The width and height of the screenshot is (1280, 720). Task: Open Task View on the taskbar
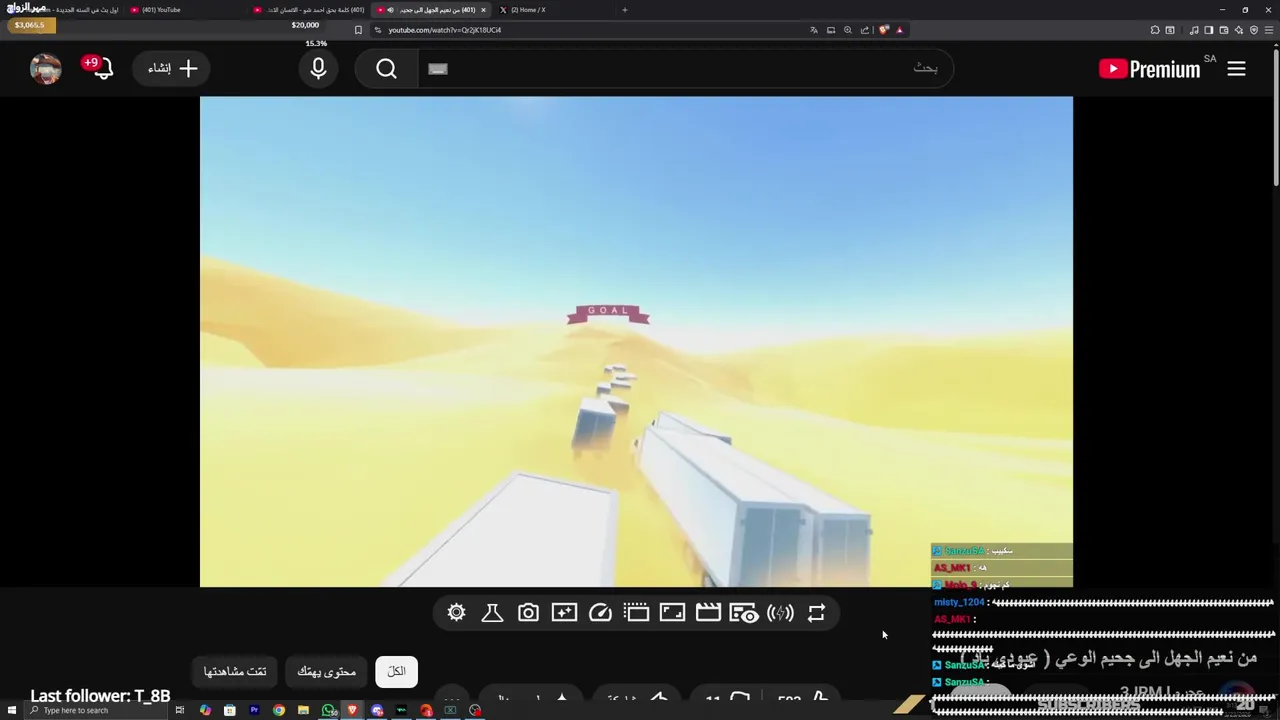click(x=180, y=710)
